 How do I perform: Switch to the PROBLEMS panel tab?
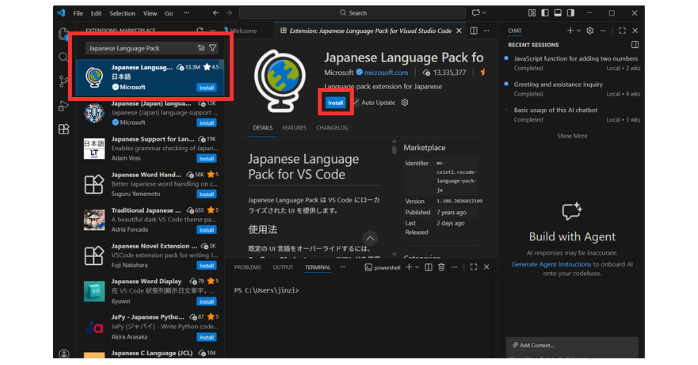[248, 268]
